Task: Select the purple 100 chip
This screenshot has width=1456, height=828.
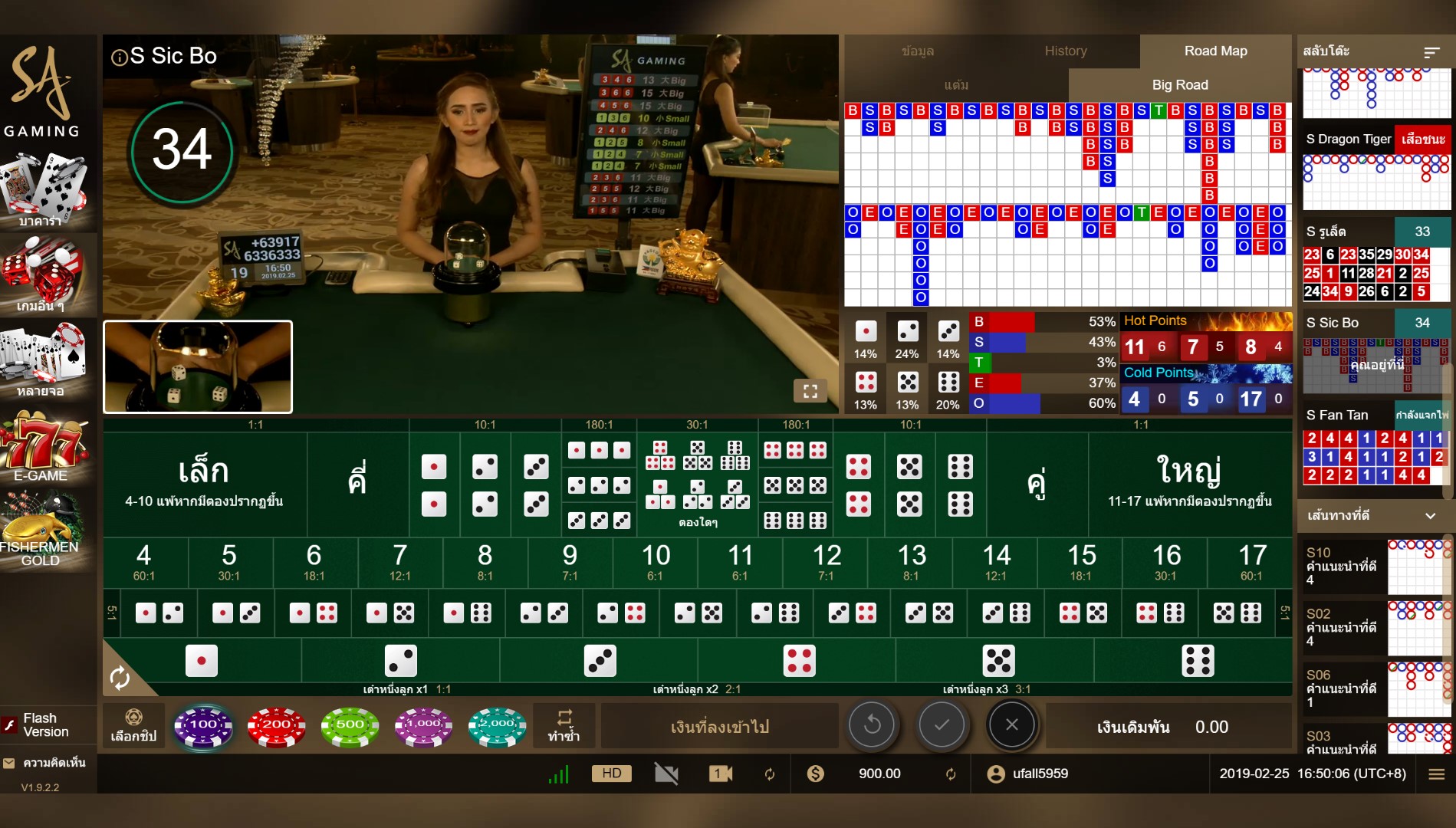Action: tap(202, 725)
